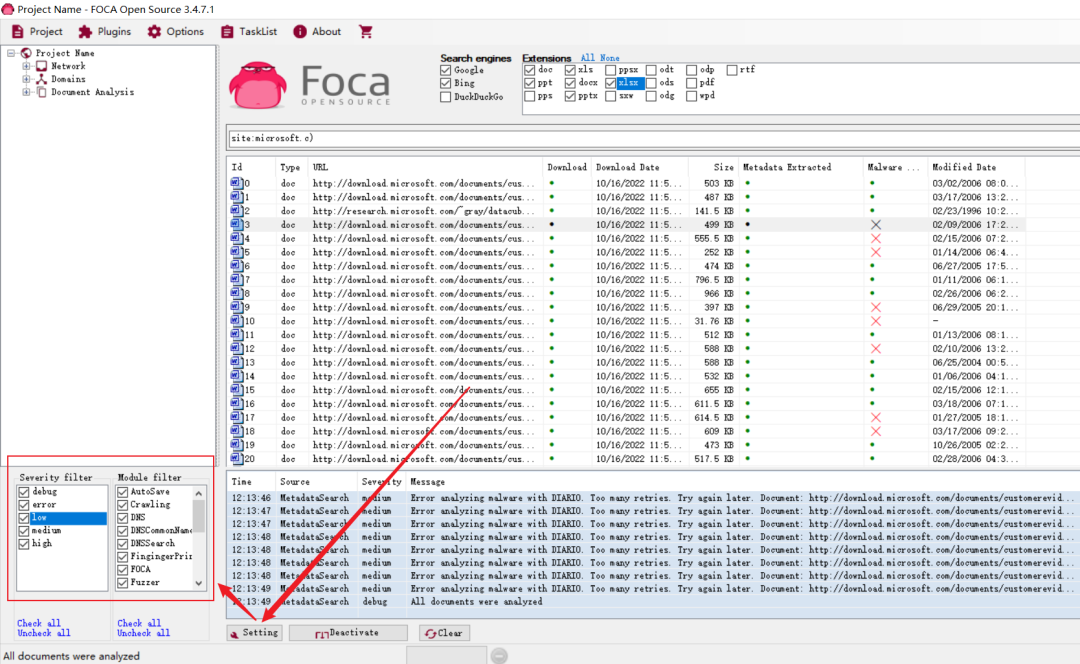1080x664 pixels.
Task: Toggle the docx extension checkbox
Action: click(x=570, y=83)
